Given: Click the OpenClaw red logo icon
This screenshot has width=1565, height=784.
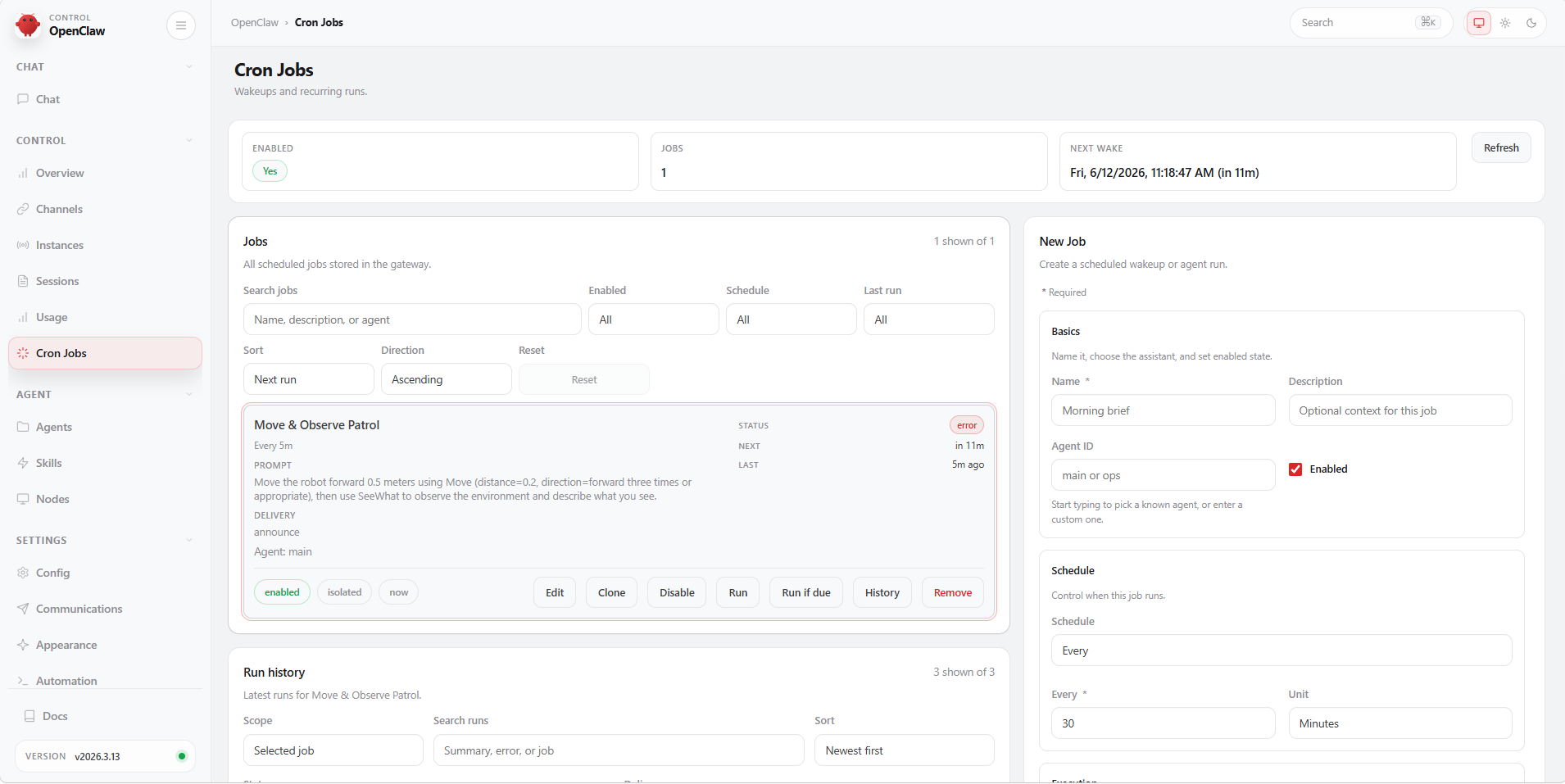Looking at the screenshot, I should click(x=28, y=25).
